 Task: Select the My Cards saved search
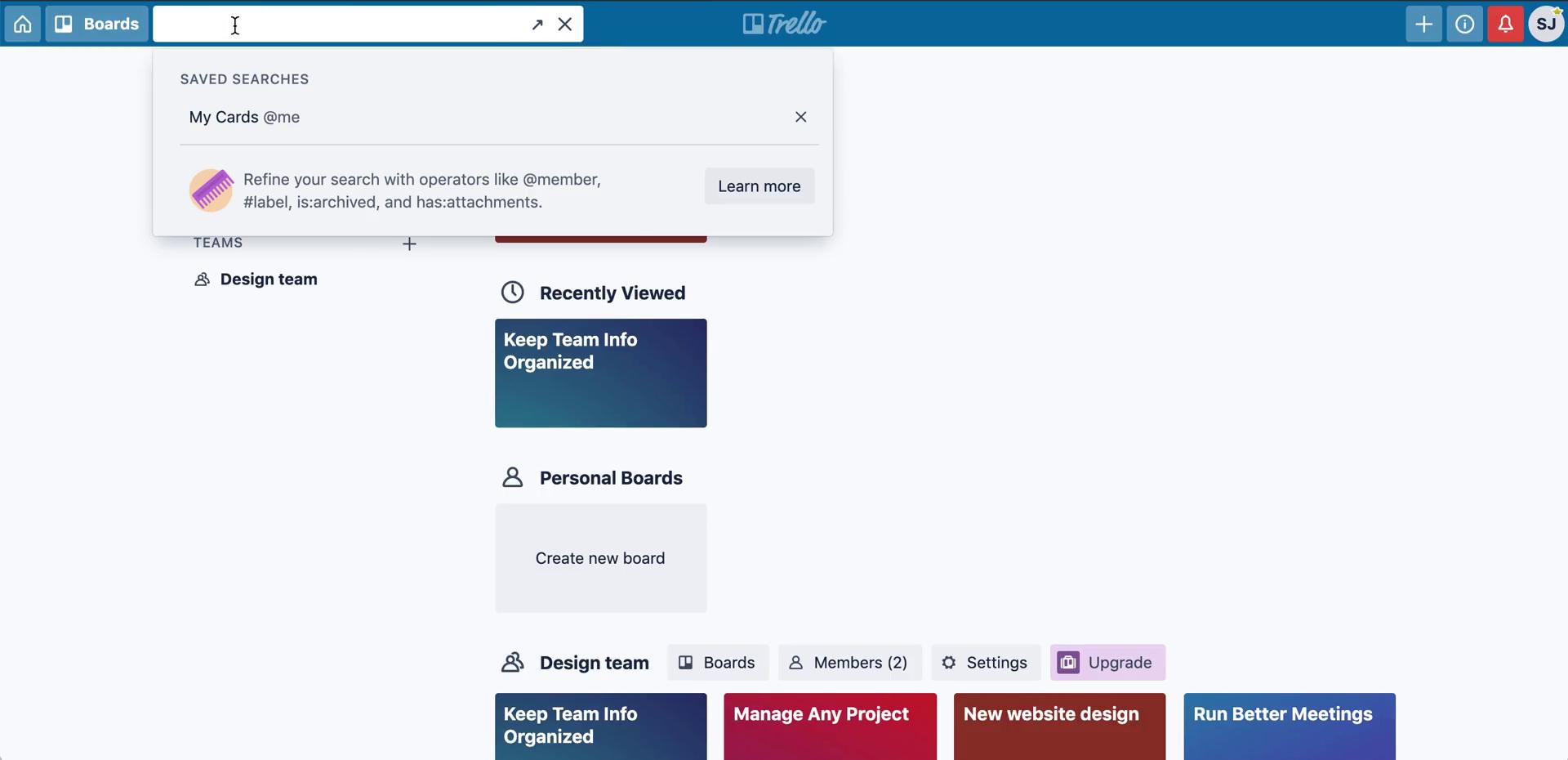point(244,117)
